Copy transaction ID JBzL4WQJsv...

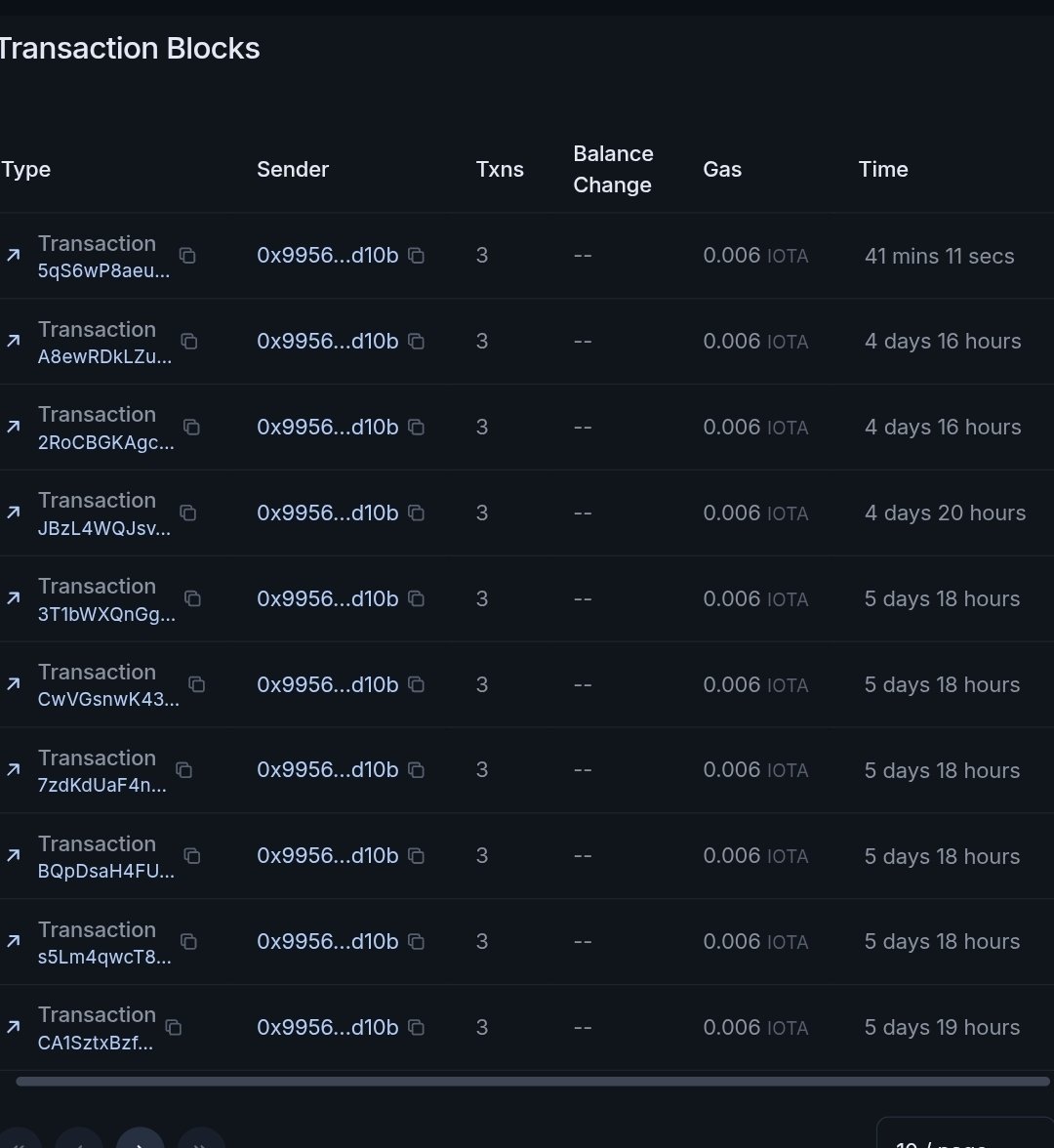point(188,513)
